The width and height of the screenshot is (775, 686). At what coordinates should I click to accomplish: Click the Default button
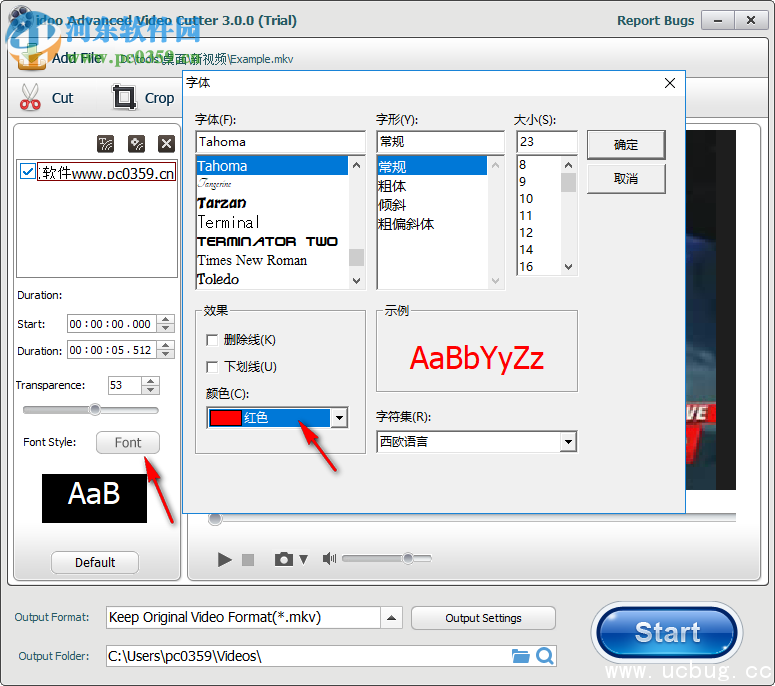pyautogui.click(x=95, y=562)
